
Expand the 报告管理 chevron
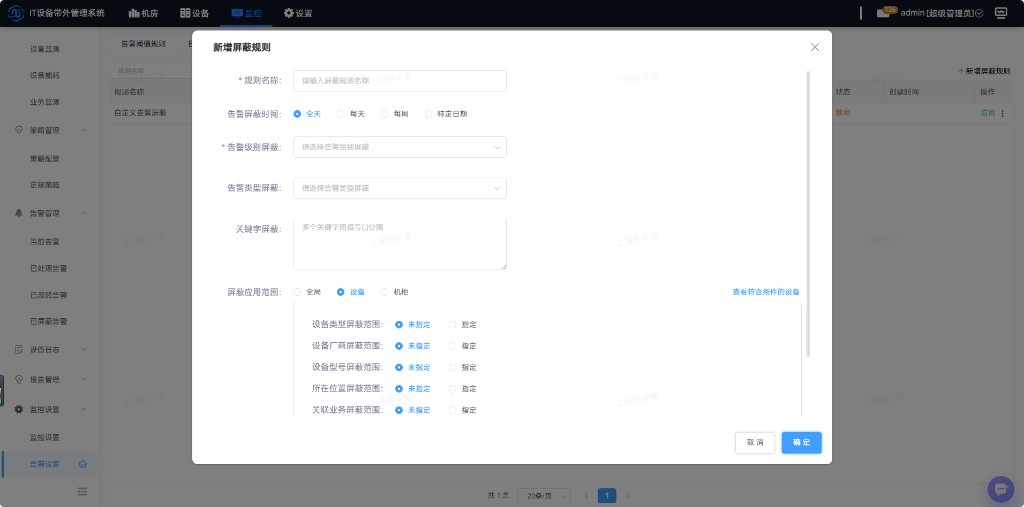[x=84, y=380]
